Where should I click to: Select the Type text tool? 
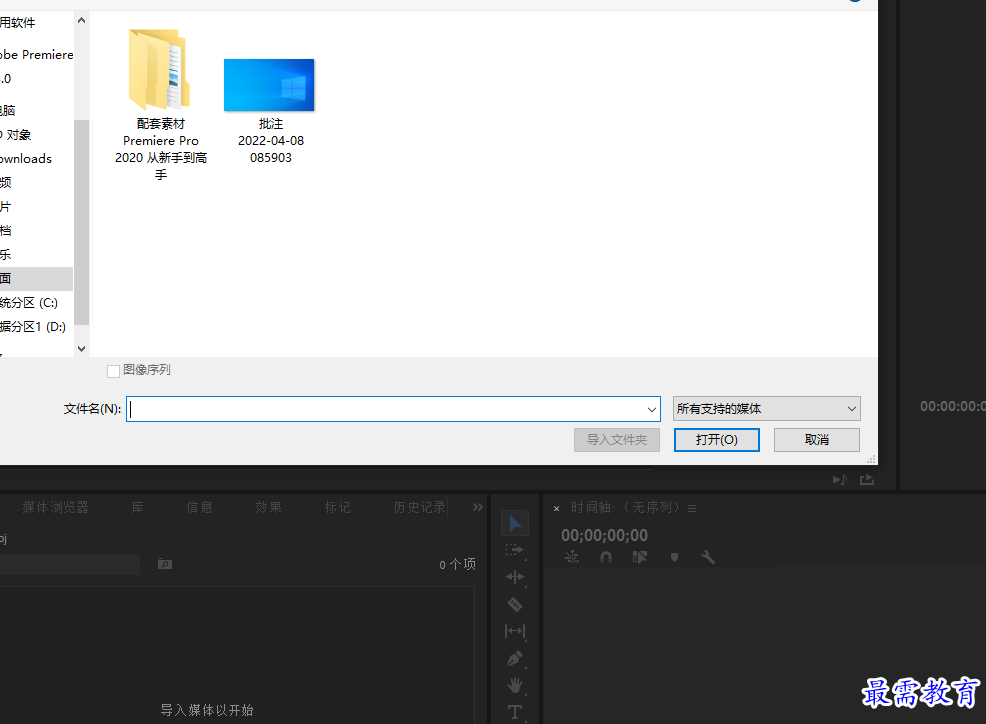point(514,712)
